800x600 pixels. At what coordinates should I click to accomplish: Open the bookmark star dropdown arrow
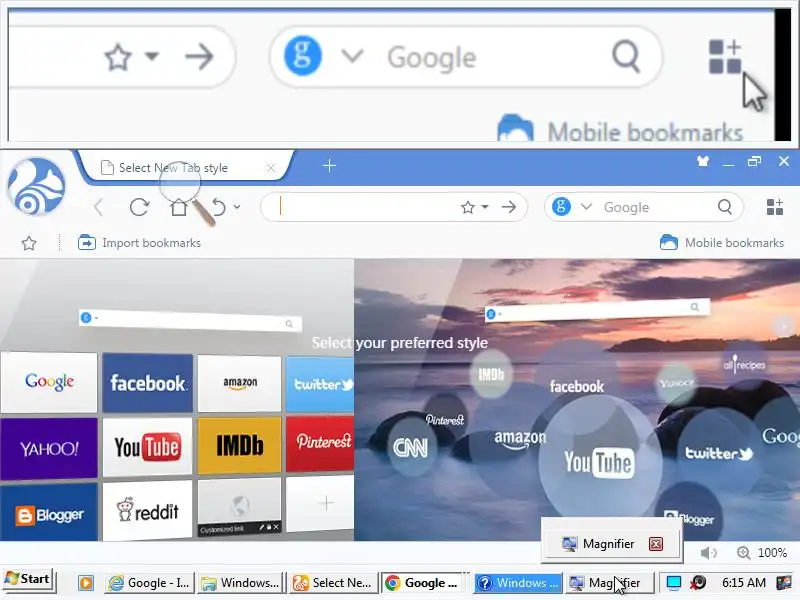click(485, 207)
